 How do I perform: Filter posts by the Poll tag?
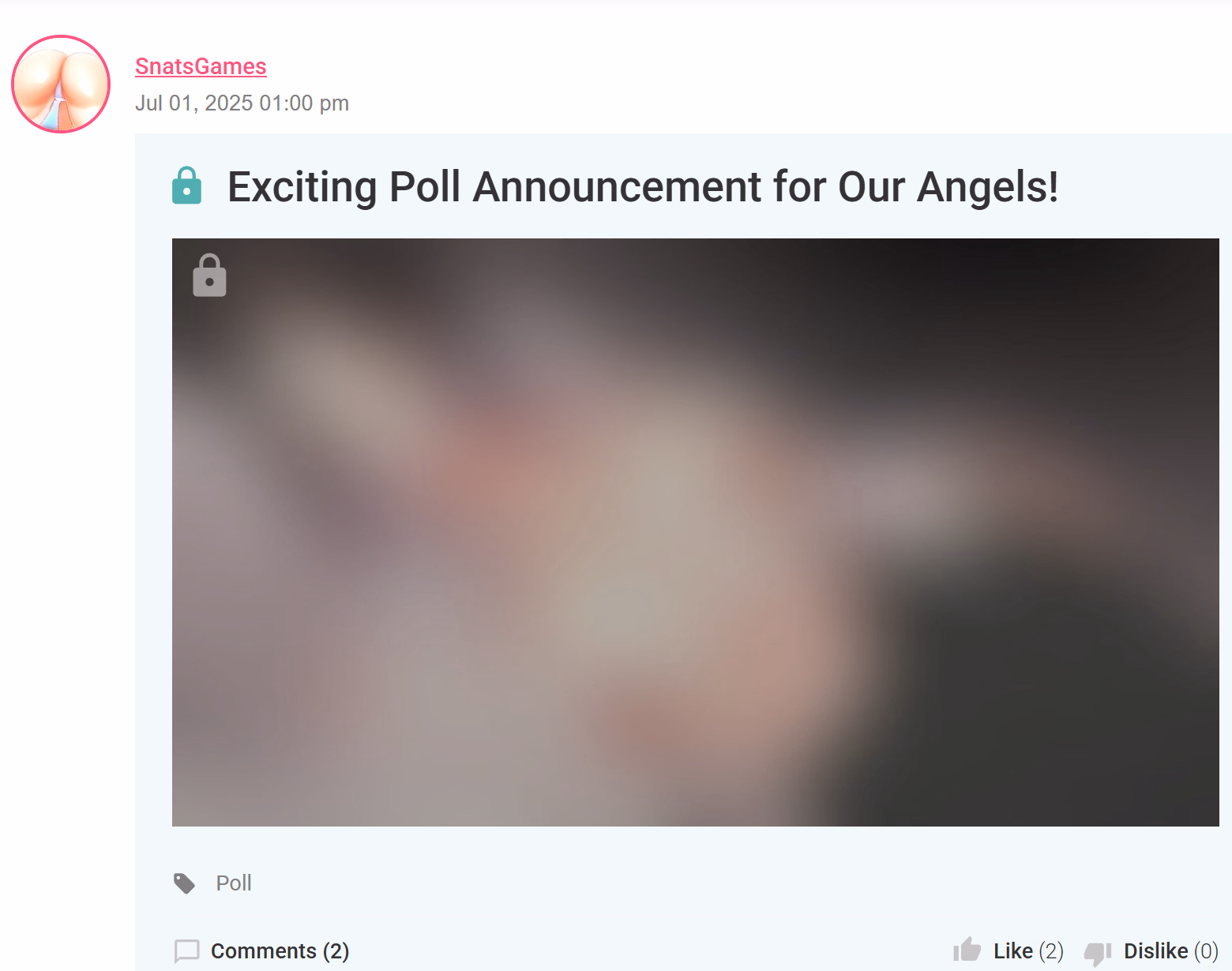point(234,883)
